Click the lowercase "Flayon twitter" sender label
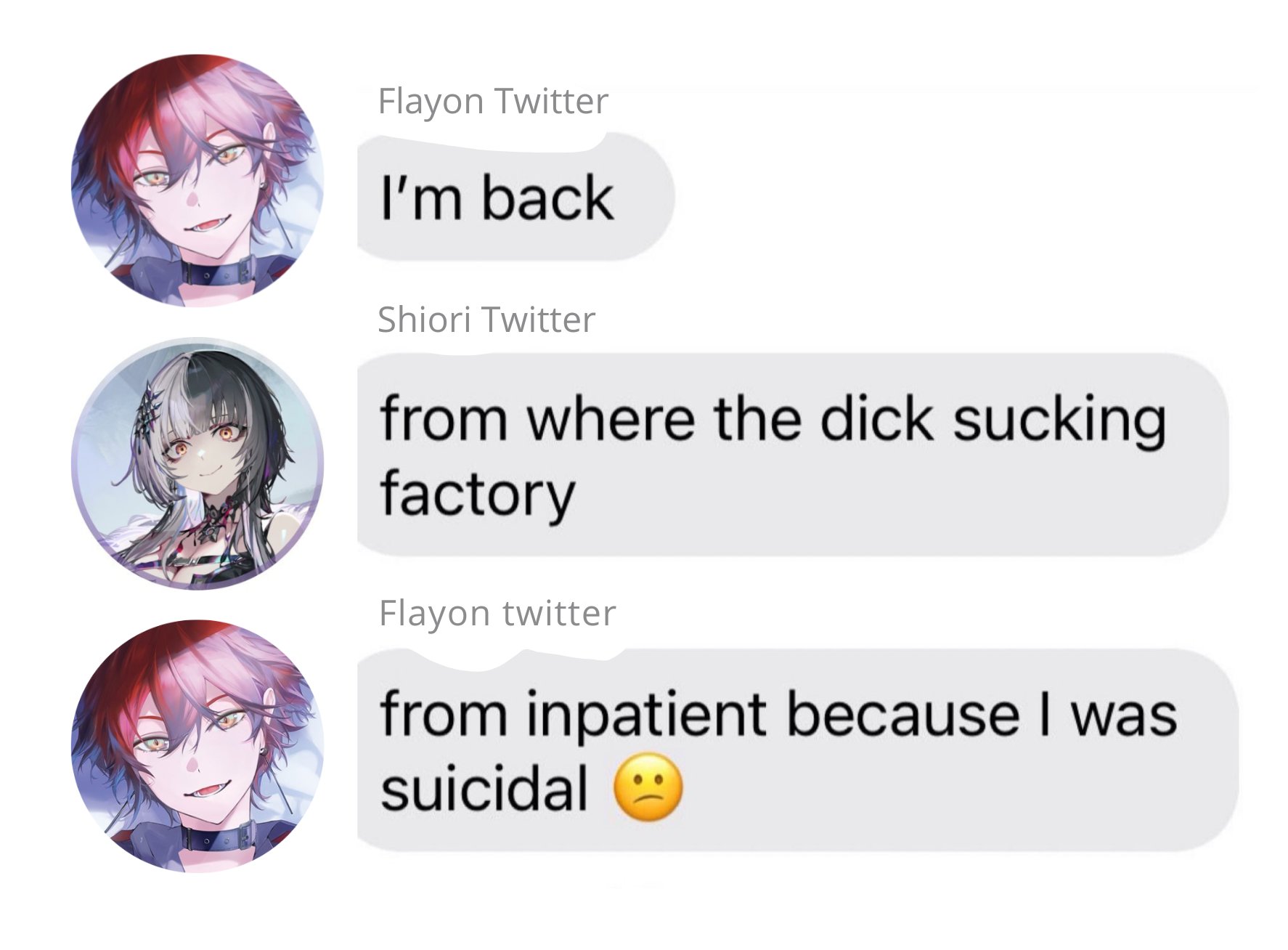The width and height of the screenshot is (1288, 950). coord(497,614)
